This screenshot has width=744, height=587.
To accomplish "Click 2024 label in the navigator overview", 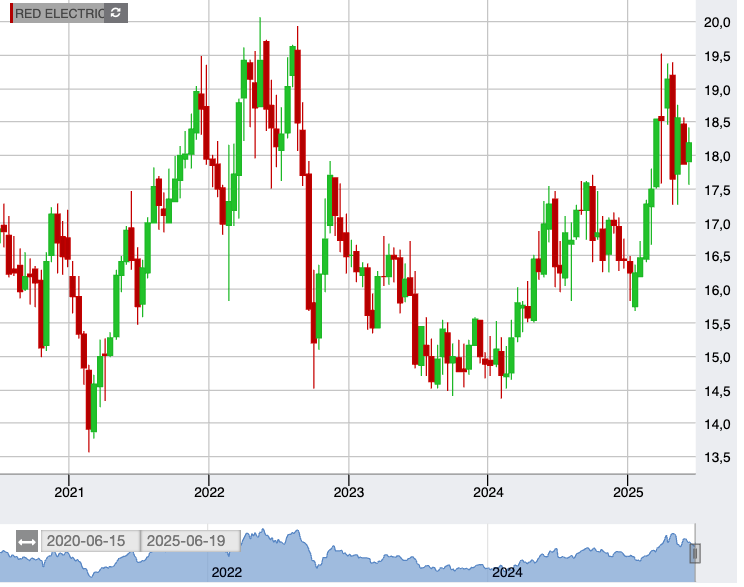I will (507, 572).
